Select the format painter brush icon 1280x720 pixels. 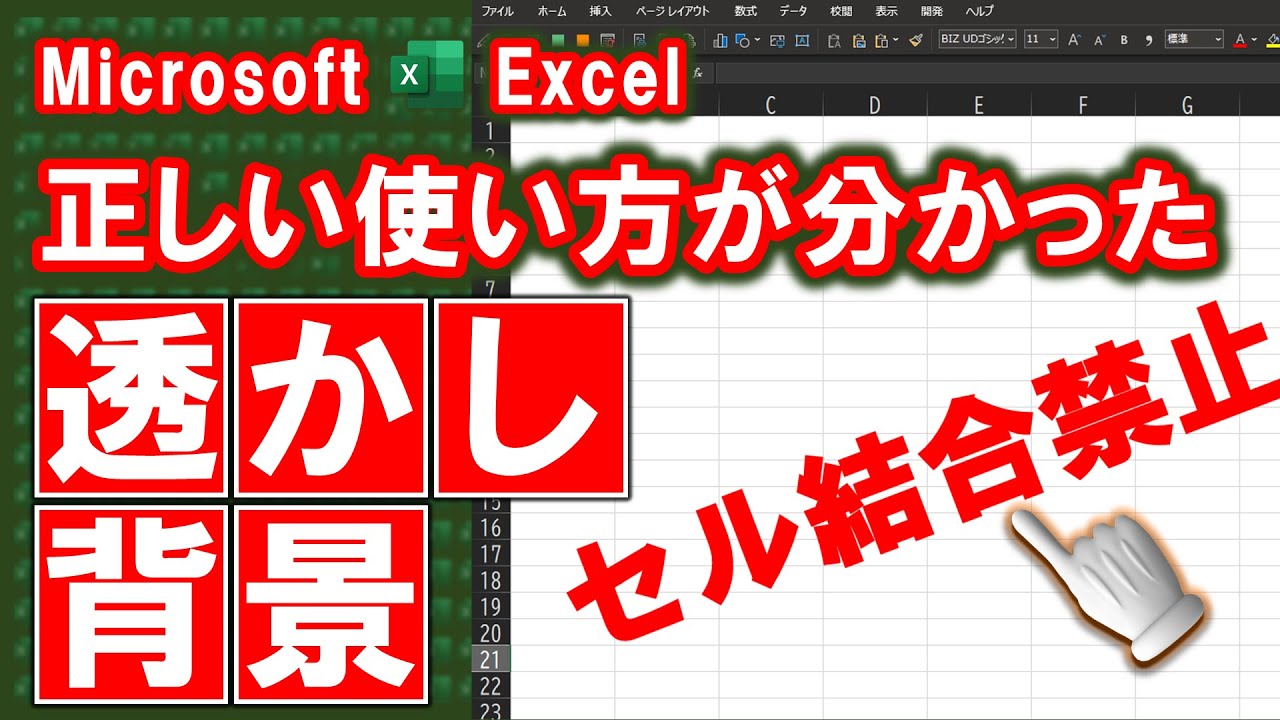[916, 40]
